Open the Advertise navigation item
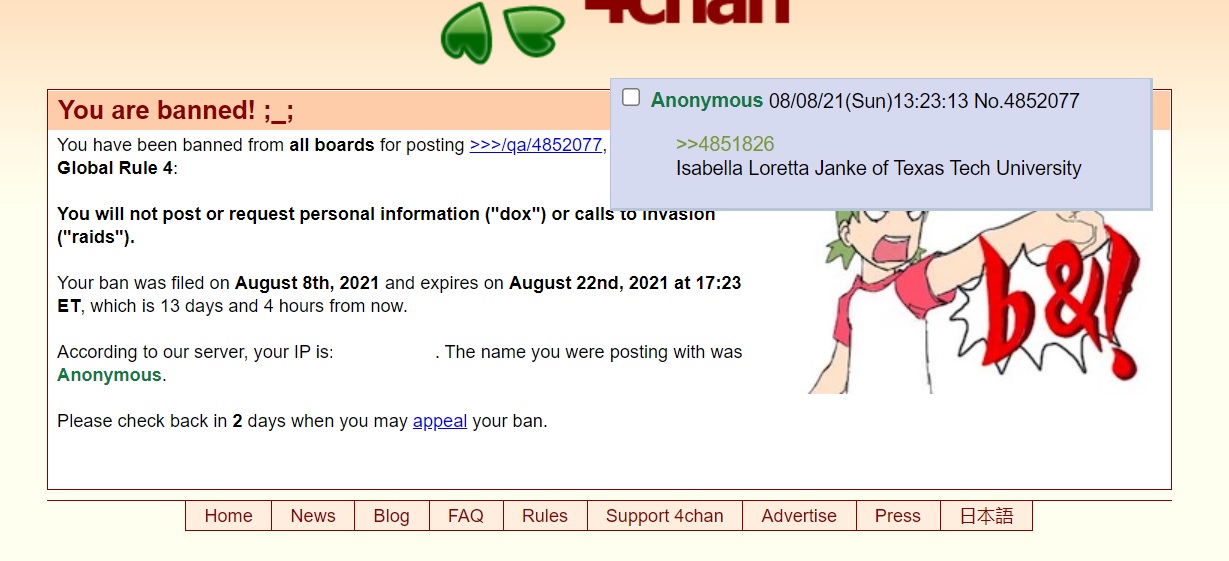The height and width of the screenshot is (561, 1229). [x=799, y=516]
